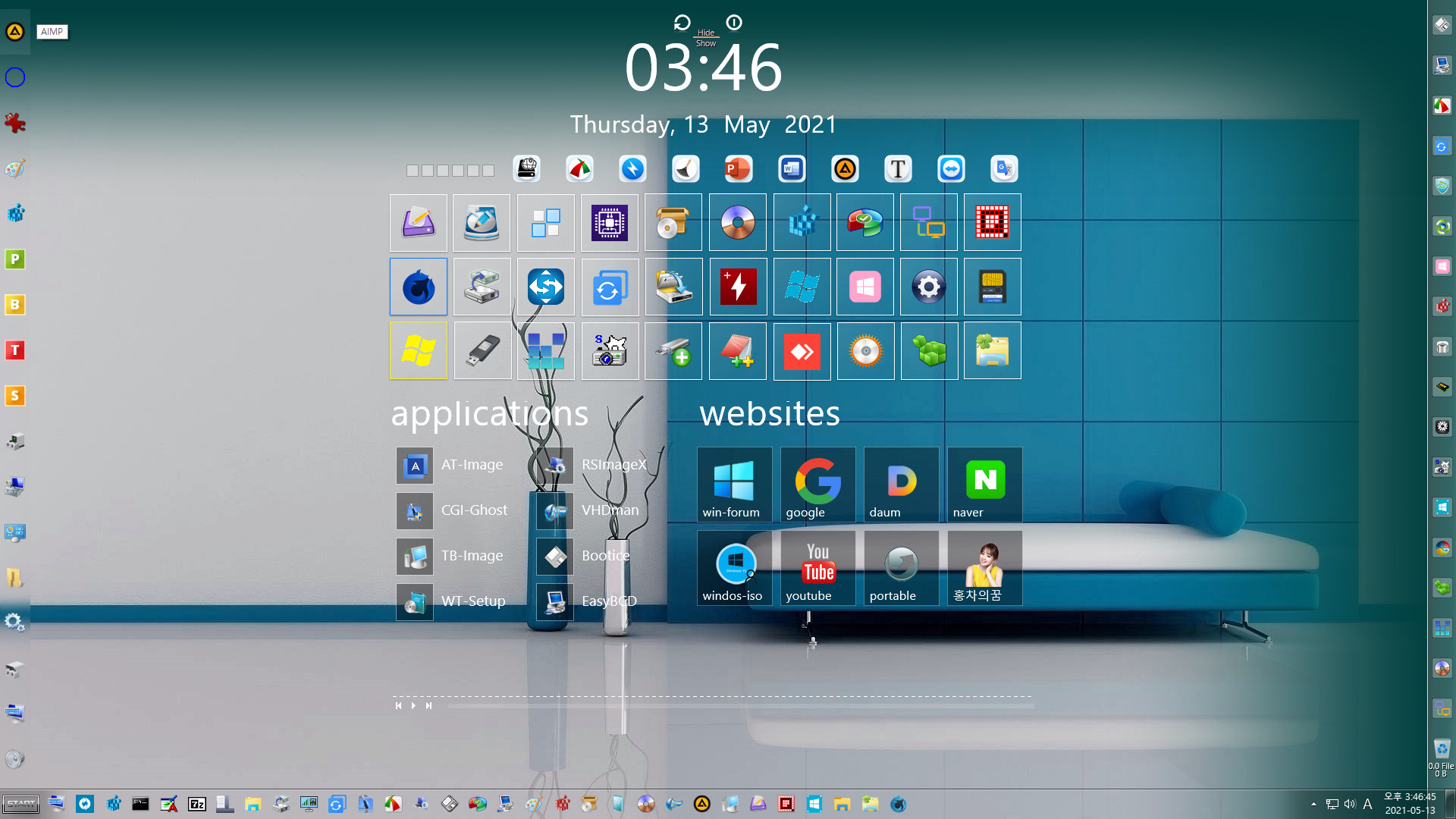Open the USB drive with green plus tile
This screenshot has height=819, width=1456.
(x=673, y=350)
